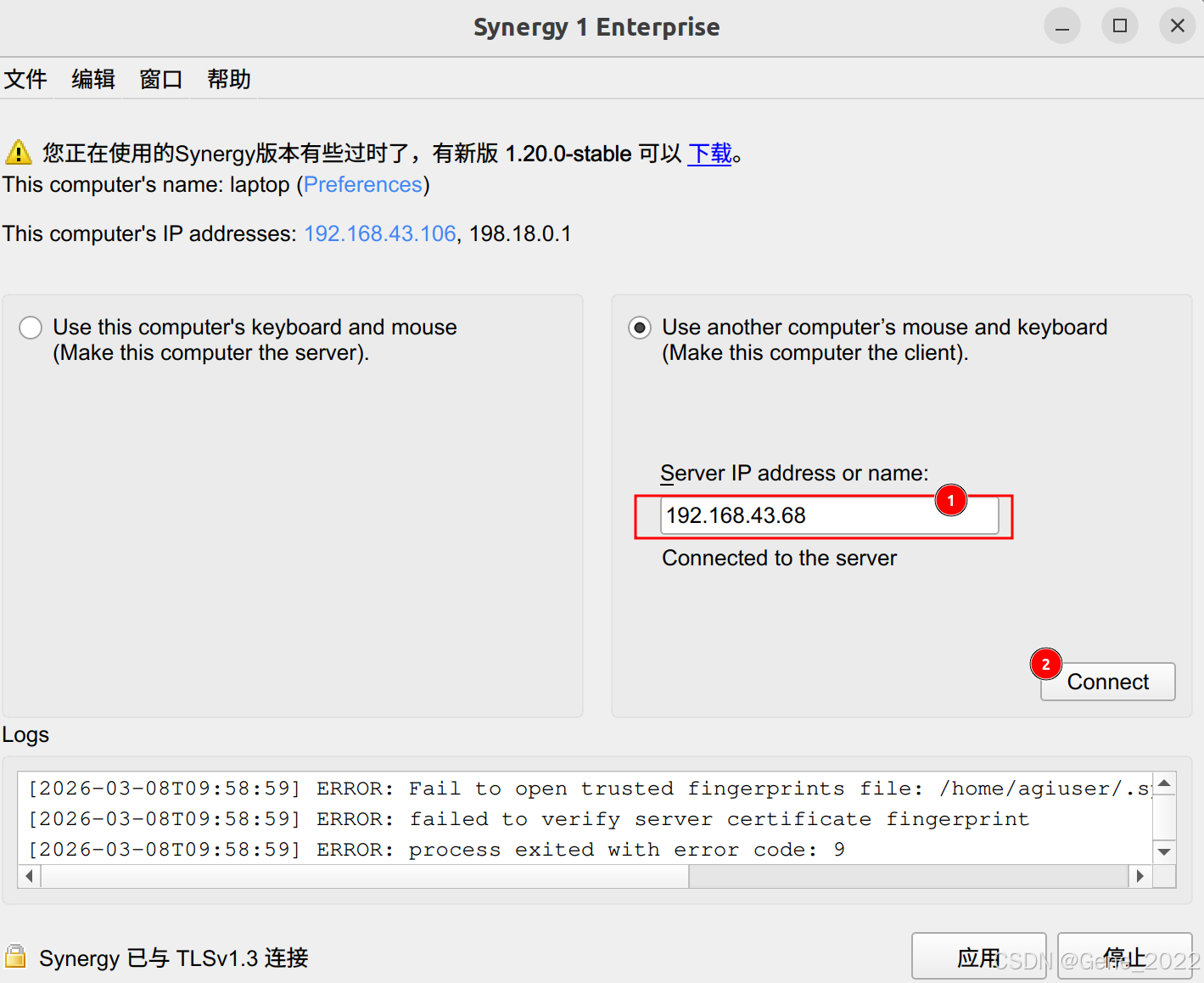The width and height of the screenshot is (1204, 983).
Task: Click the 'process exited with error code: 9' log line
Action: [x=437, y=850]
